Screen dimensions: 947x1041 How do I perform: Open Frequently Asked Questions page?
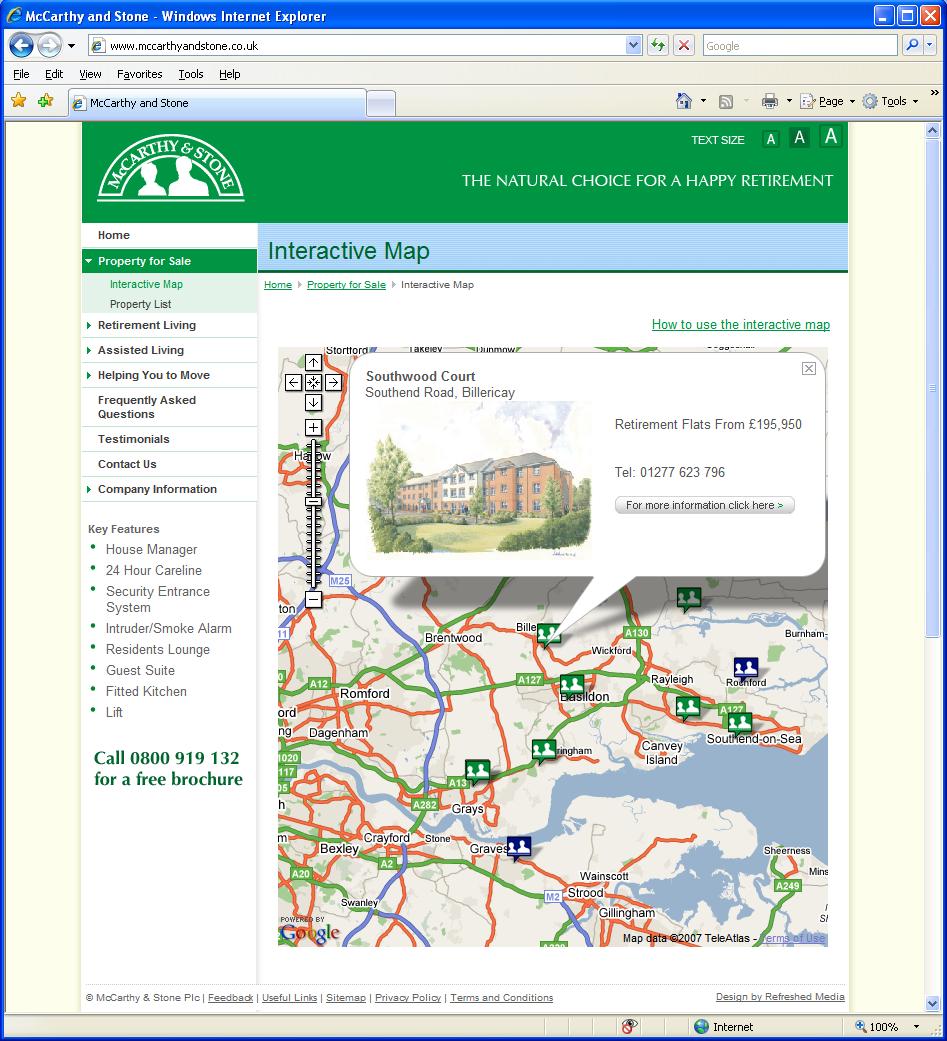pyautogui.click(x=147, y=407)
